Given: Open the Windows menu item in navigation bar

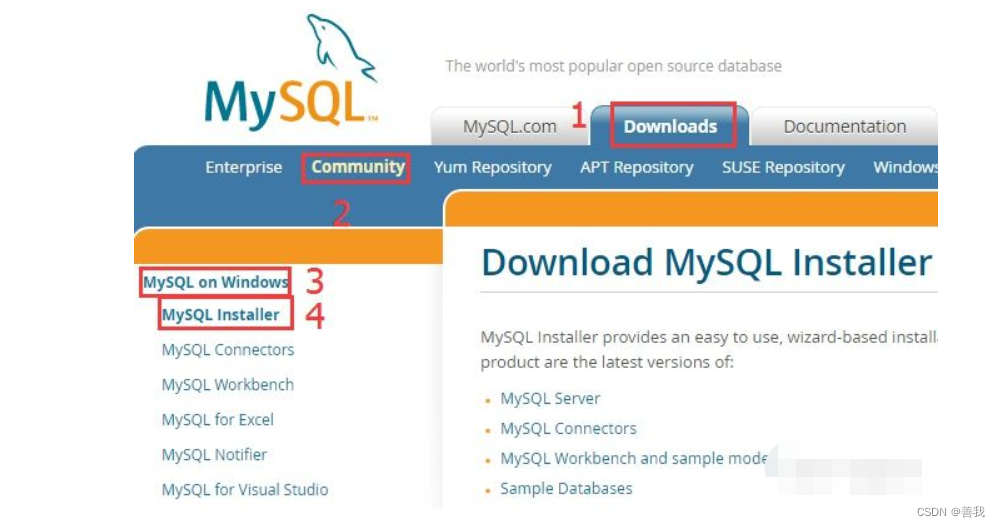Looking at the screenshot, I should [x=905, y=167].
